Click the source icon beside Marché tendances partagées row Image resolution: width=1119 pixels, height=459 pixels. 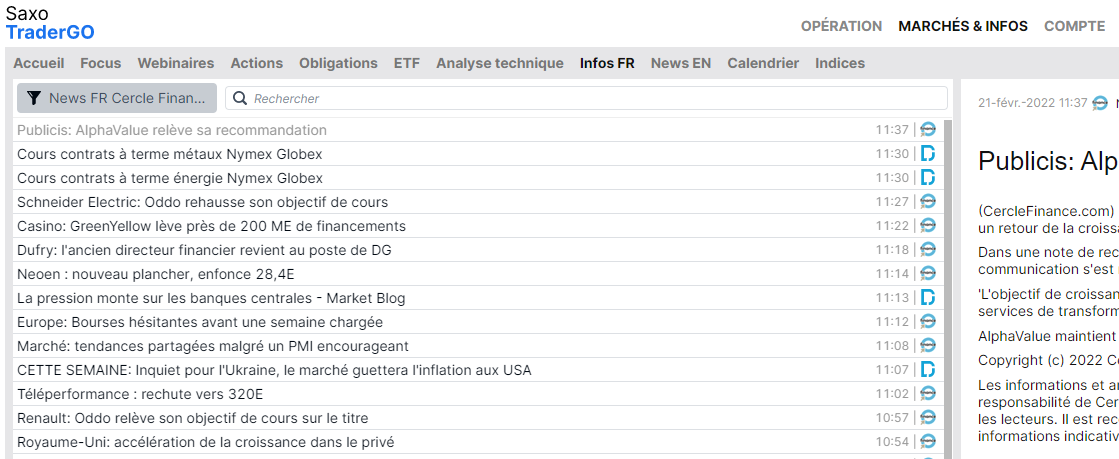[928, 346]
